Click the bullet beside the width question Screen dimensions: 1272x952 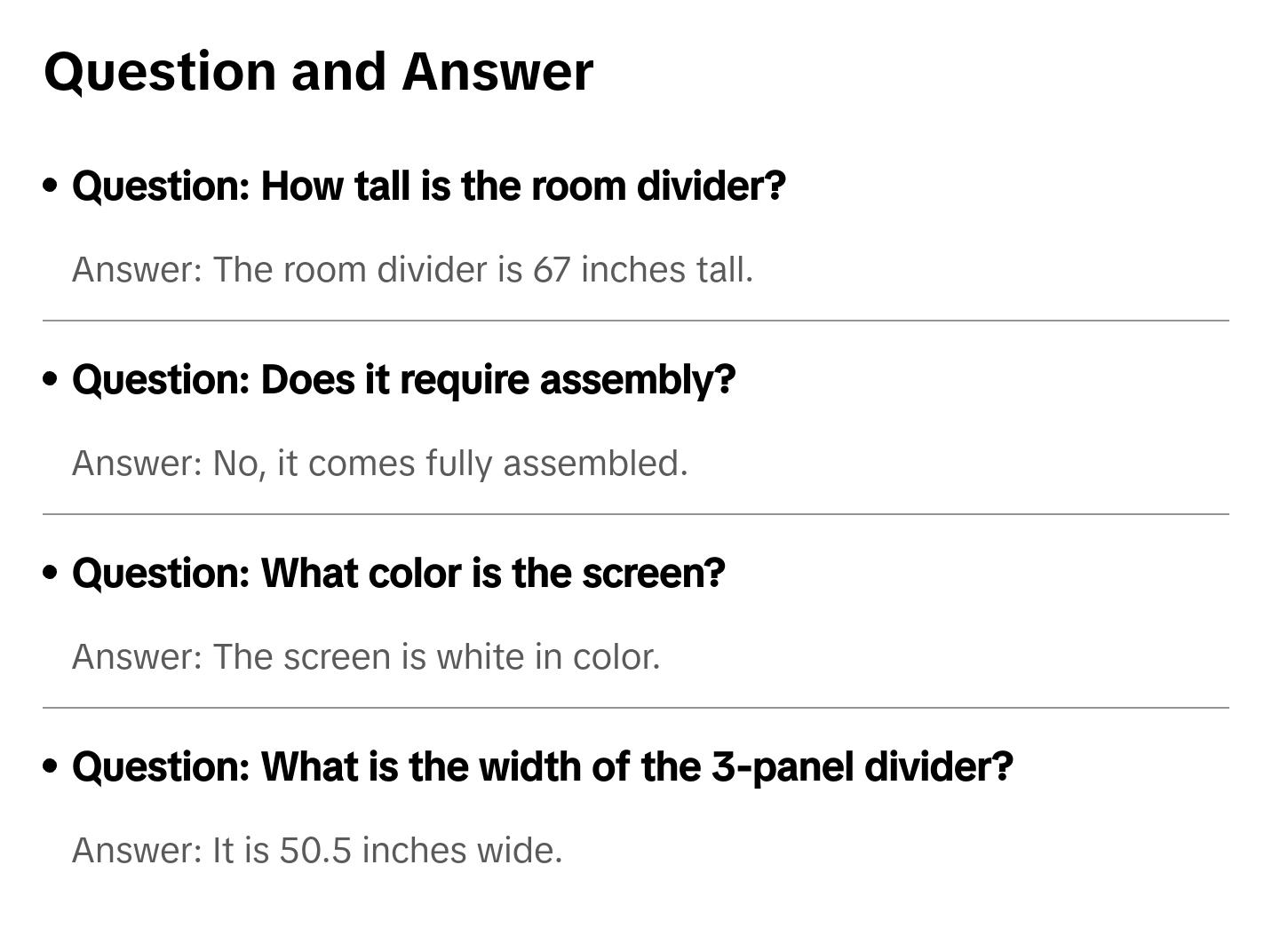(51, 766)
